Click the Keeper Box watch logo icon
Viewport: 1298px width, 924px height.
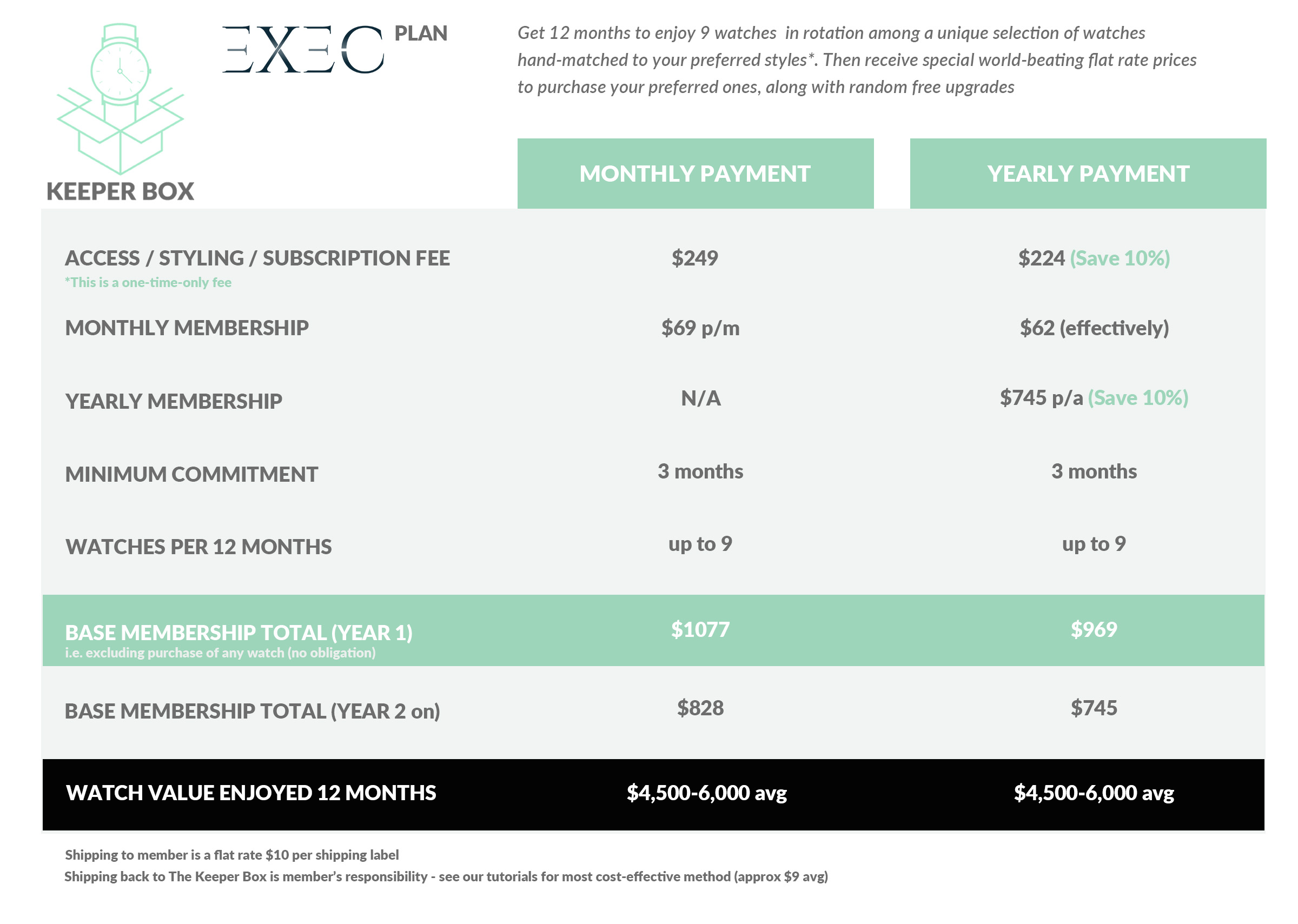coord(120,98)
